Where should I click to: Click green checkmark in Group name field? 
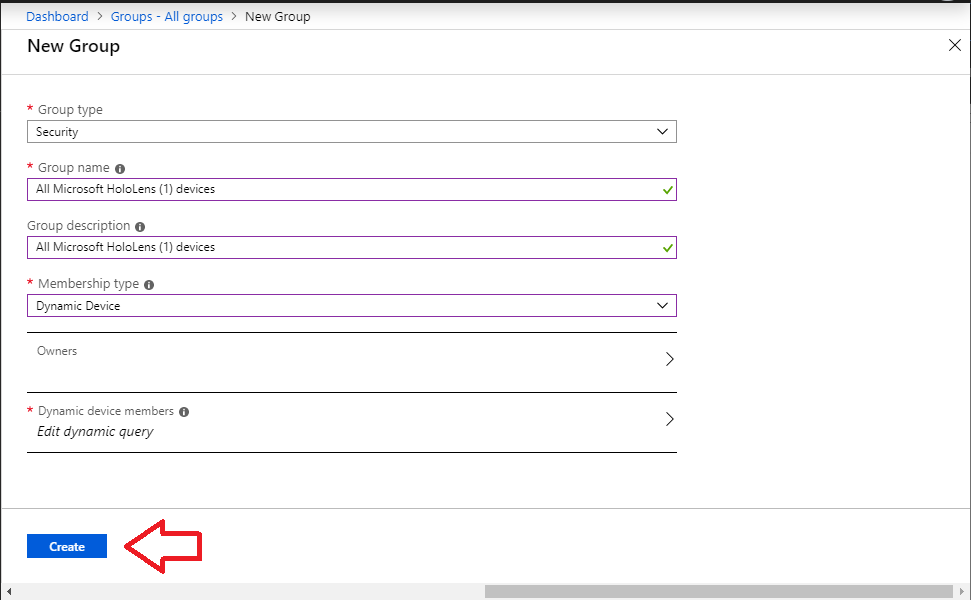[668, 190]
